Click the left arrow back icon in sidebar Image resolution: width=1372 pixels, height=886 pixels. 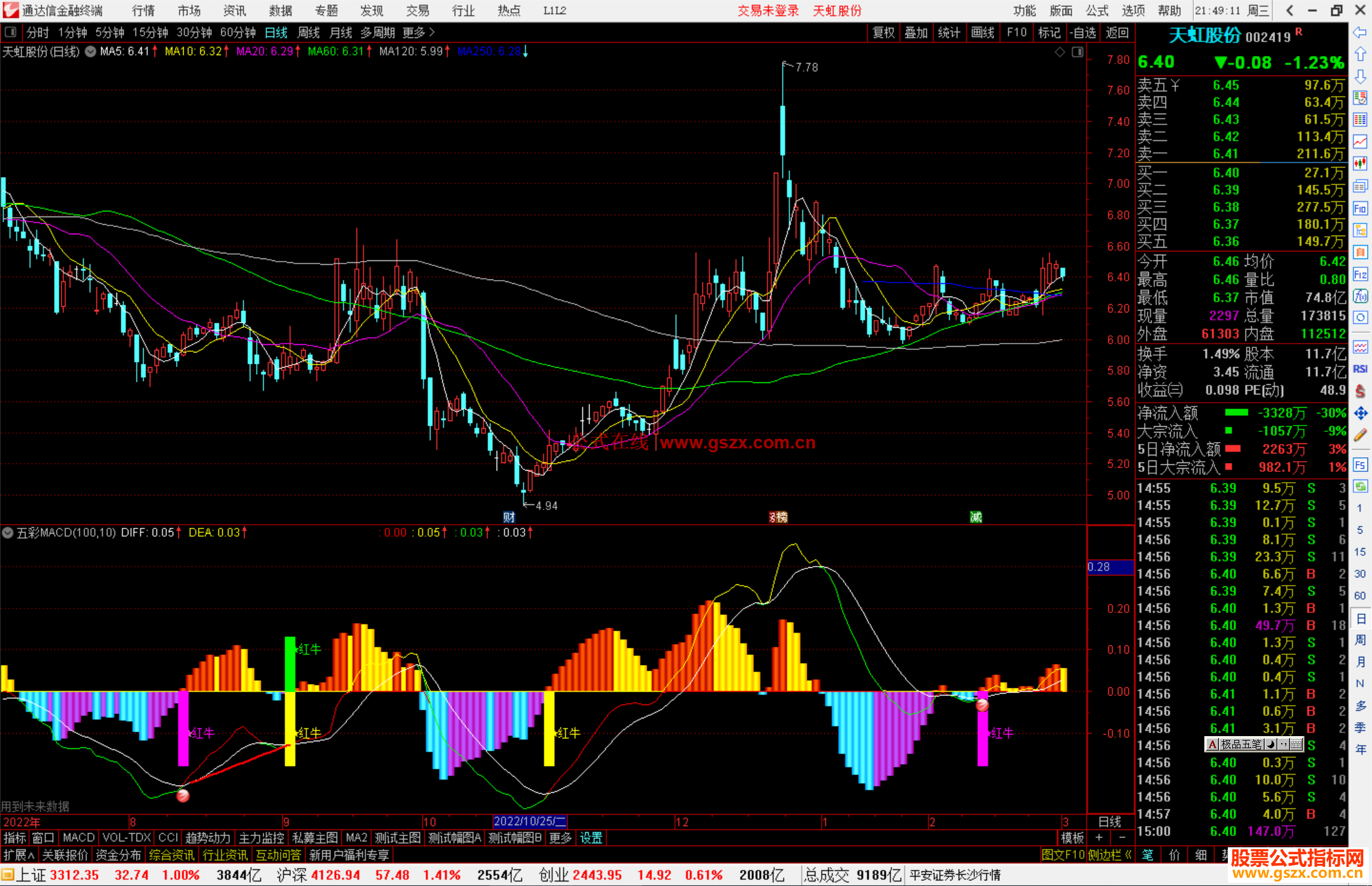(1360, 32)
